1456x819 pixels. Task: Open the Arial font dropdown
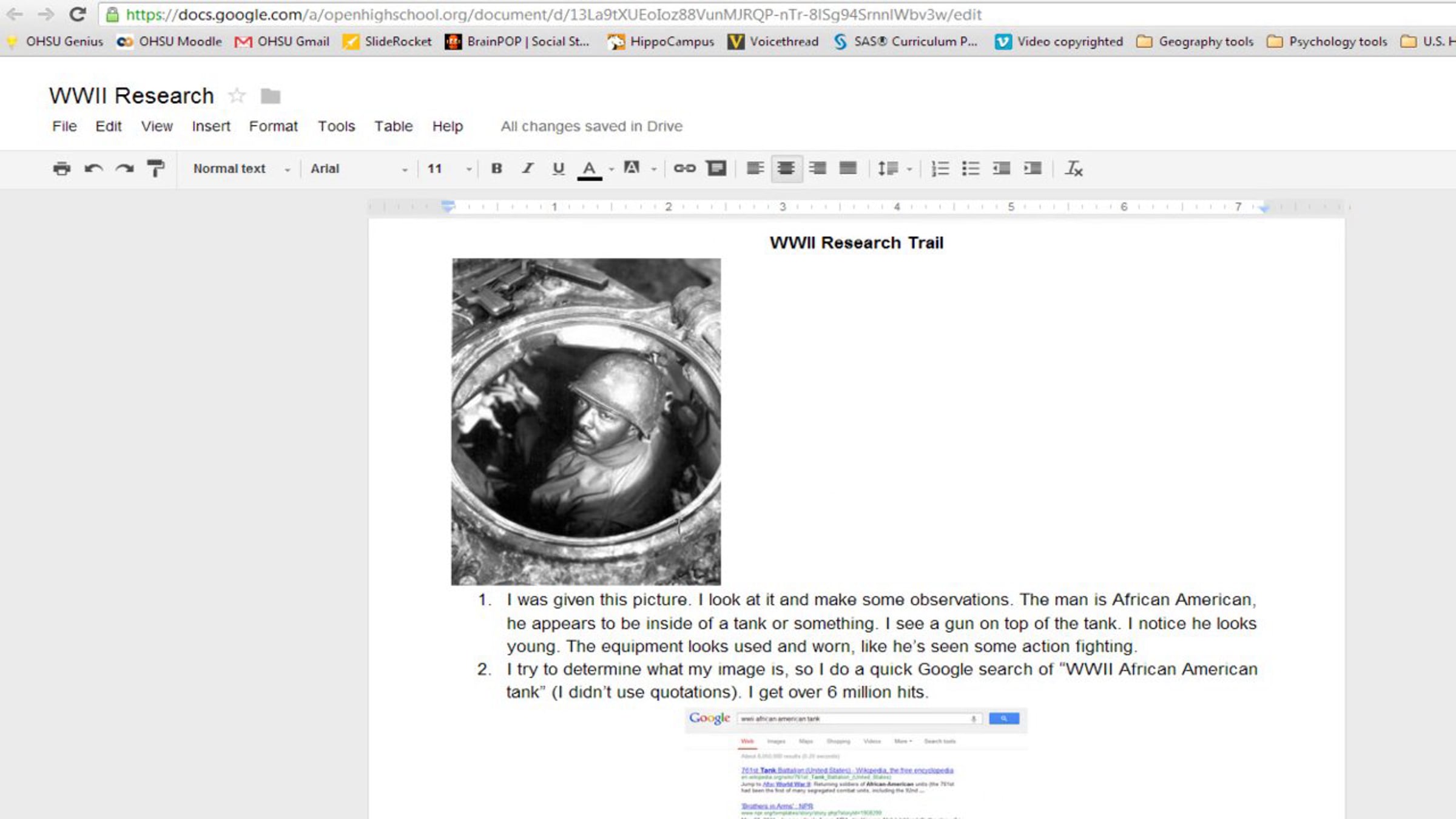[x=358, y=169]
